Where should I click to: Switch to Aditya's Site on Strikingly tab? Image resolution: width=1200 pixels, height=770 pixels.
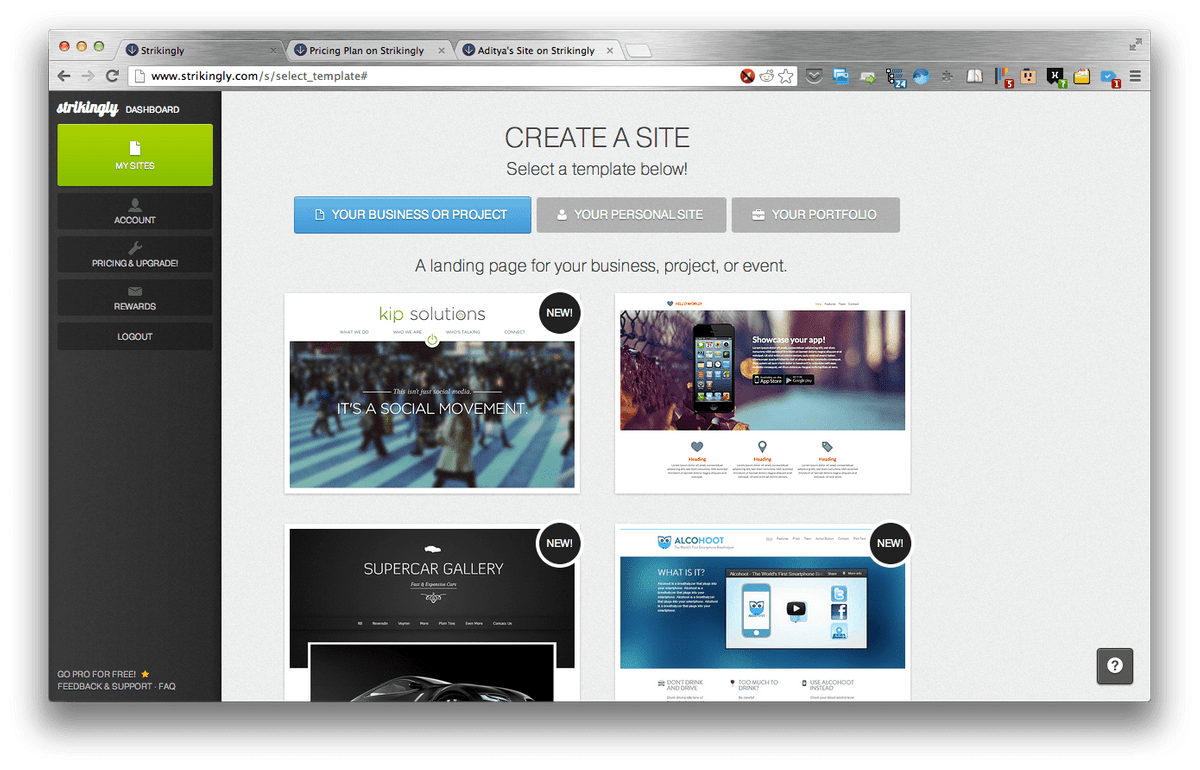pyautogui.click(x=536, y=50)
